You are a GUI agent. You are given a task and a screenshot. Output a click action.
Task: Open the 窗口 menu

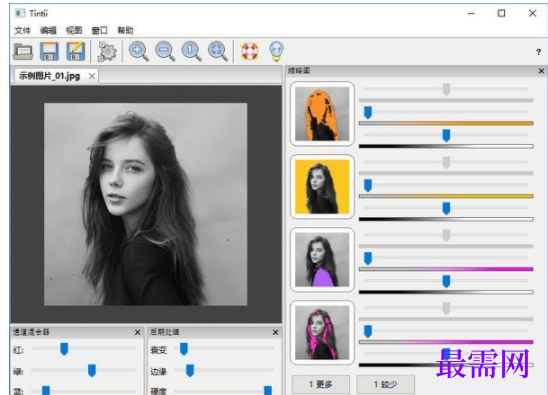[99, 30]
